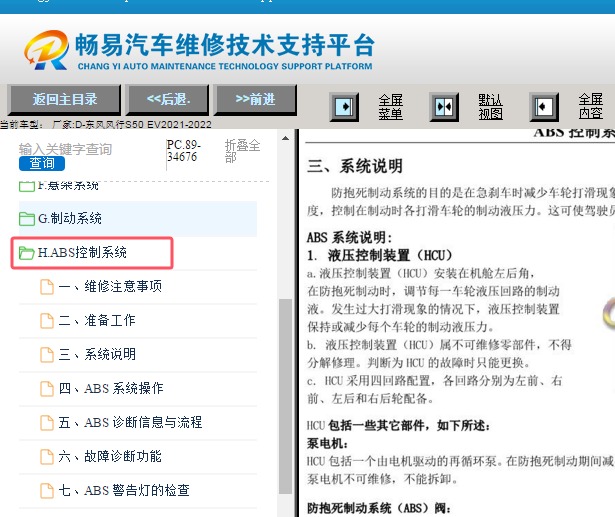Click 防抱死制动系统（ABS）阀 heading
The height and width of the screenshot is (517, 615).
click(x=379, y=508)
